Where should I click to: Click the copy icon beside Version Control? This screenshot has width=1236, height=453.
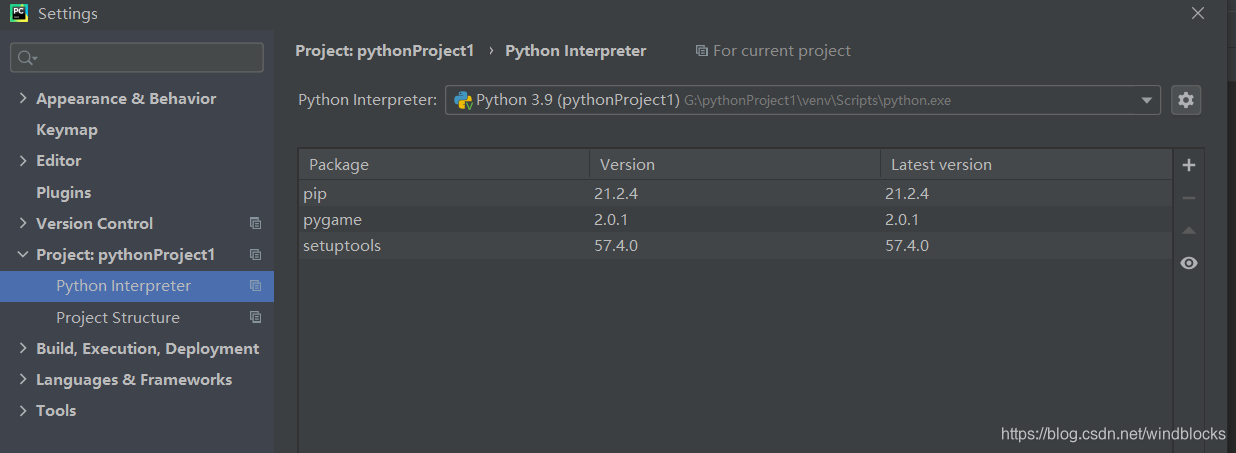pyautogui.click(x=256, y=224)
